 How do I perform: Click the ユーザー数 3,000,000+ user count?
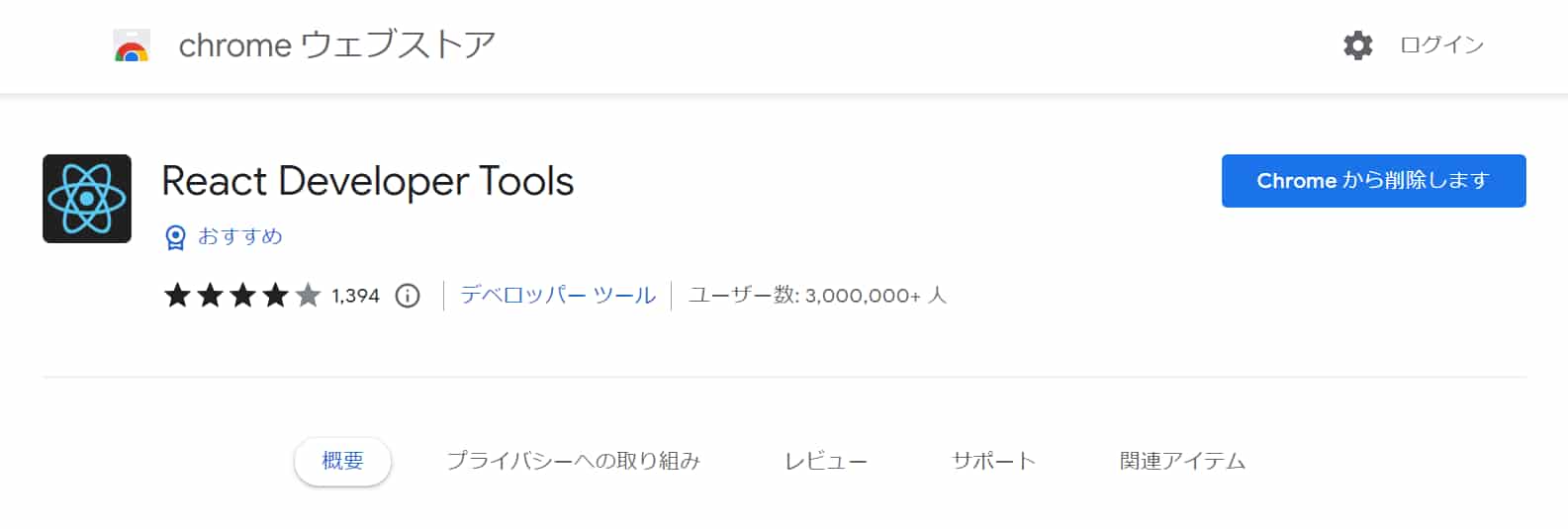pos(817,296)
